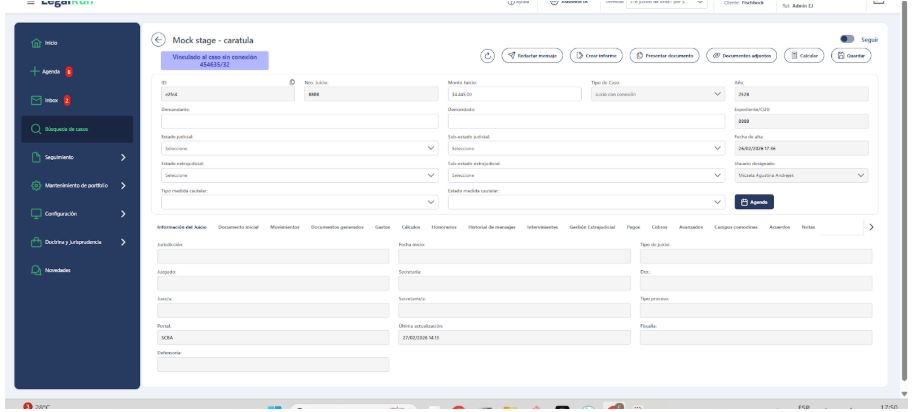Viewport: 913px width, 412px height.
Task: Open the Usuario designado dropdown
Action: 800,174
